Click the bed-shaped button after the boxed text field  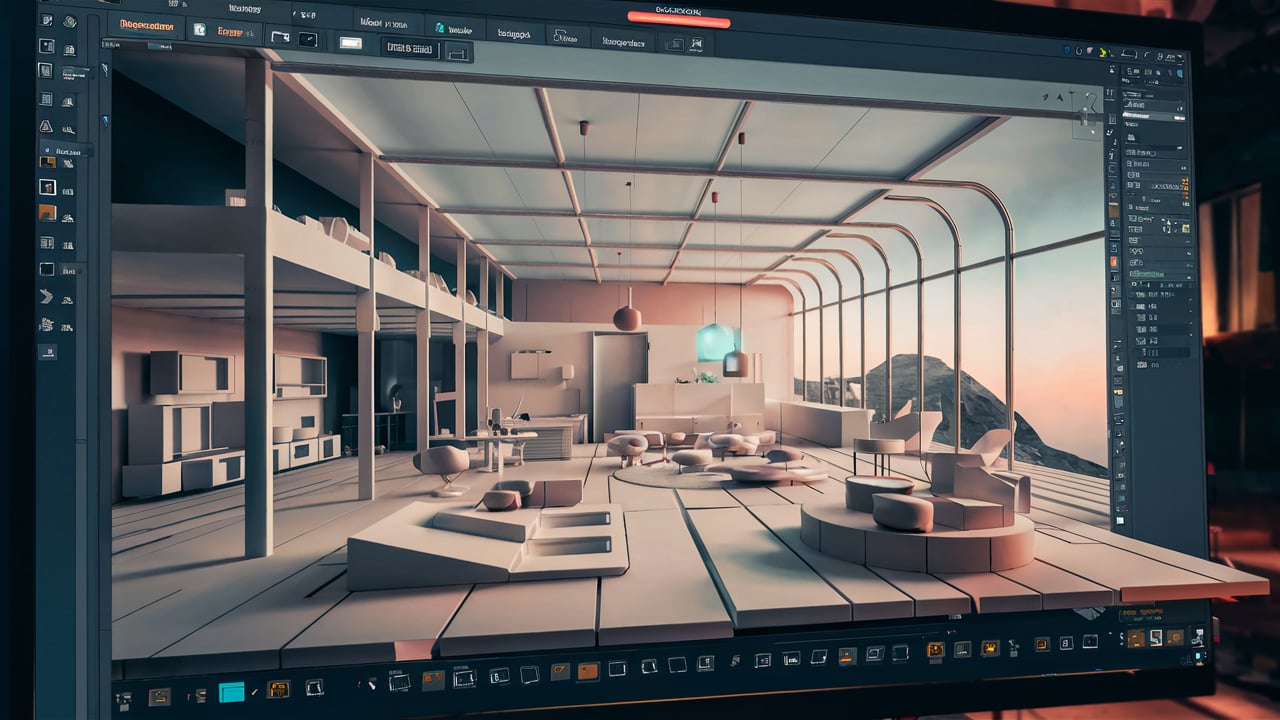457,52
